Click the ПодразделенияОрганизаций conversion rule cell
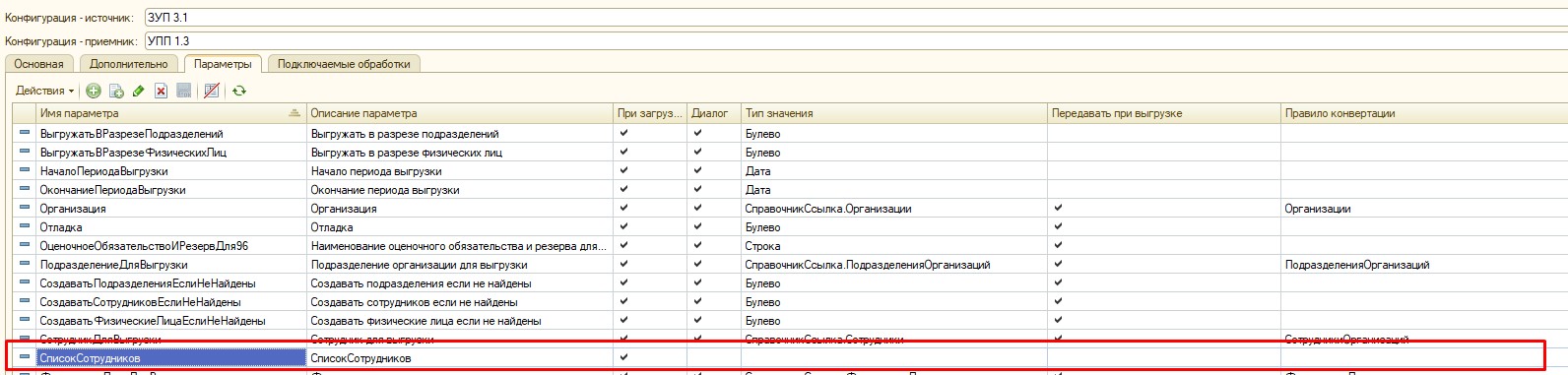Viewport: 1568px width, 375px height. [x=1423, y=264]
